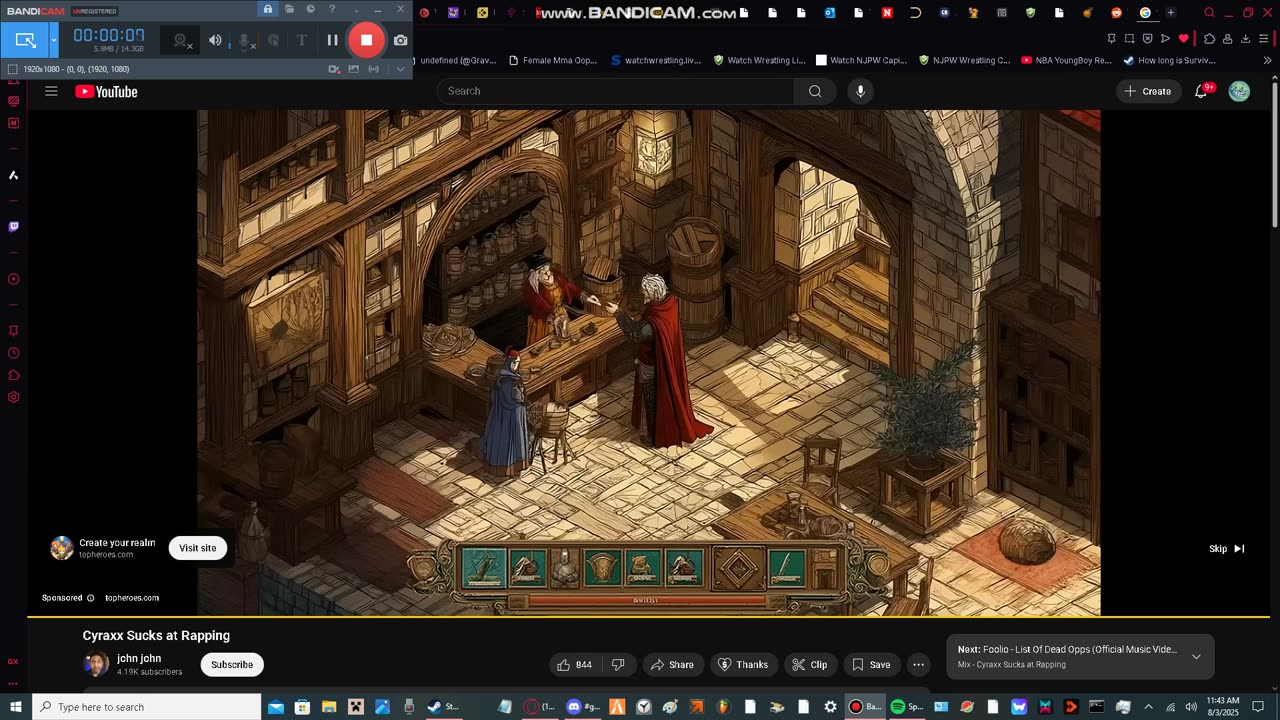This screenshot has width=1280, height=720.
Task: Open more actions three-dot menu
Action: (918, 664)
